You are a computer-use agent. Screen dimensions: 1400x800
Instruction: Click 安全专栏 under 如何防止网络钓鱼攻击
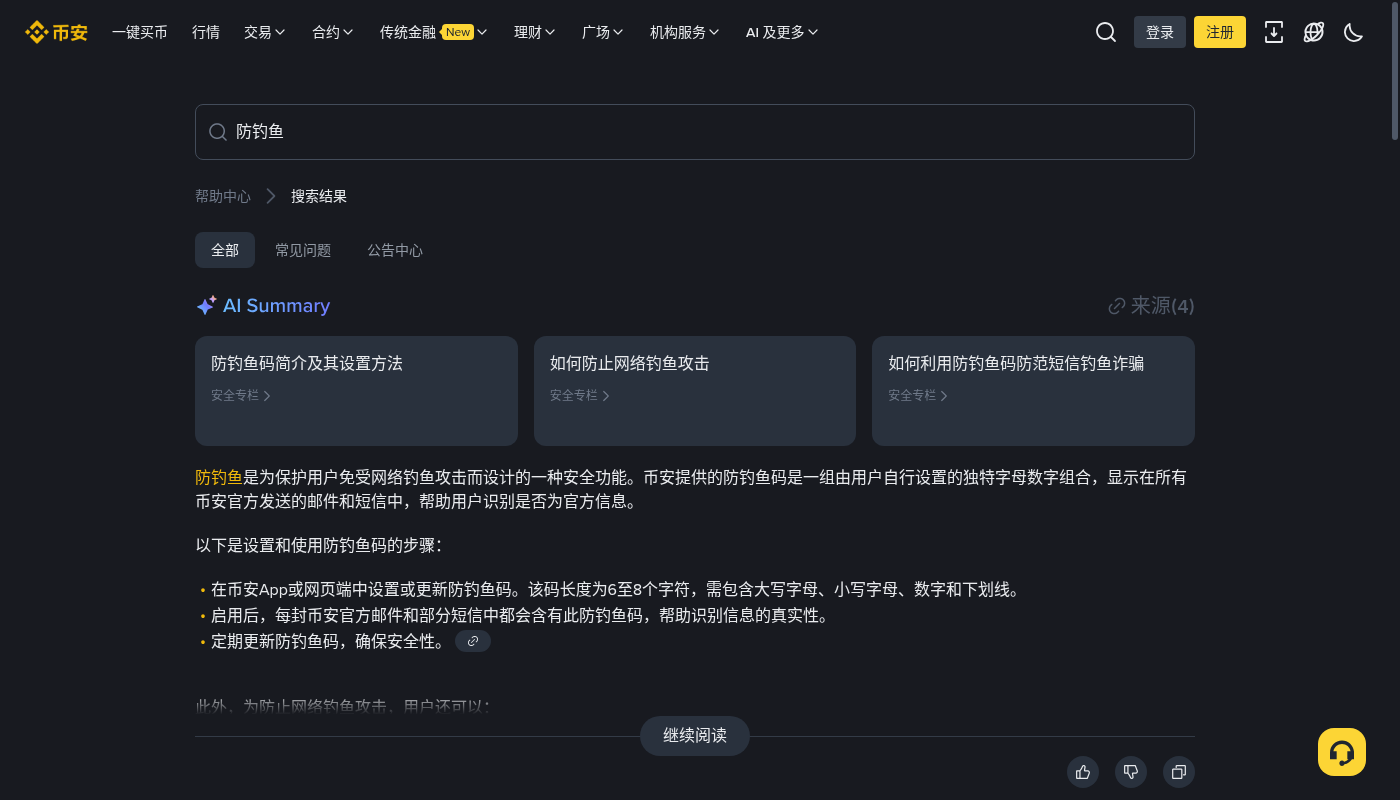click(580, 395)
